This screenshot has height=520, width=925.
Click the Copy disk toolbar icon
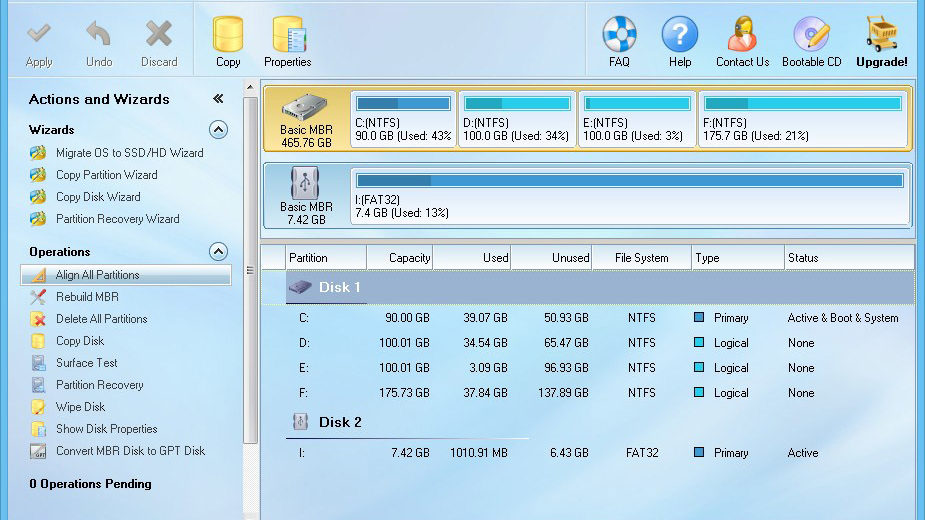(228, 35)
